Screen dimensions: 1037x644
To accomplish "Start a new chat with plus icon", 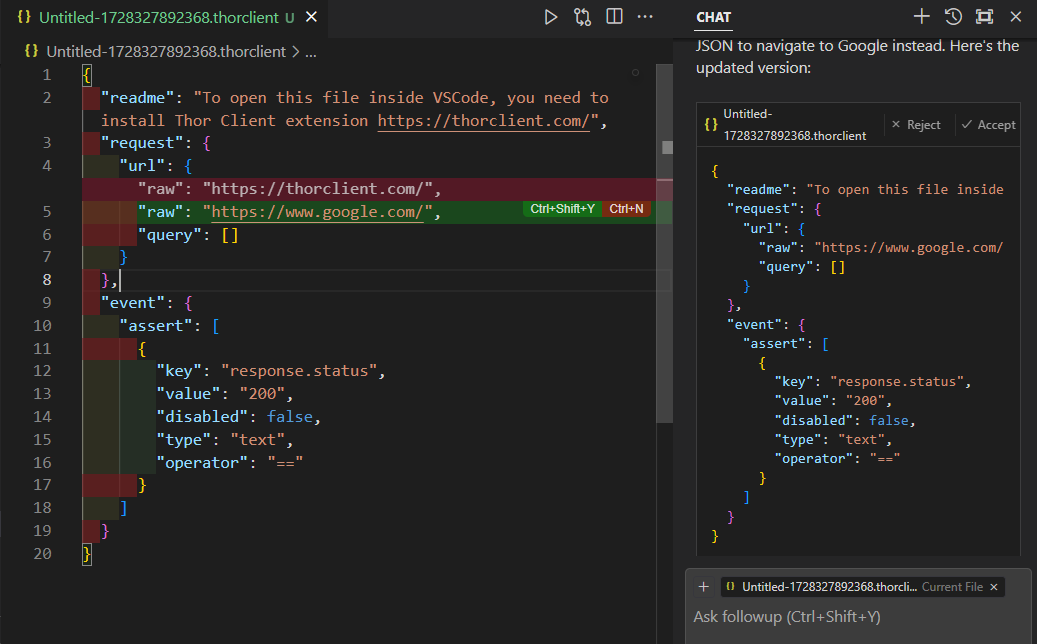I will point(921,17).
